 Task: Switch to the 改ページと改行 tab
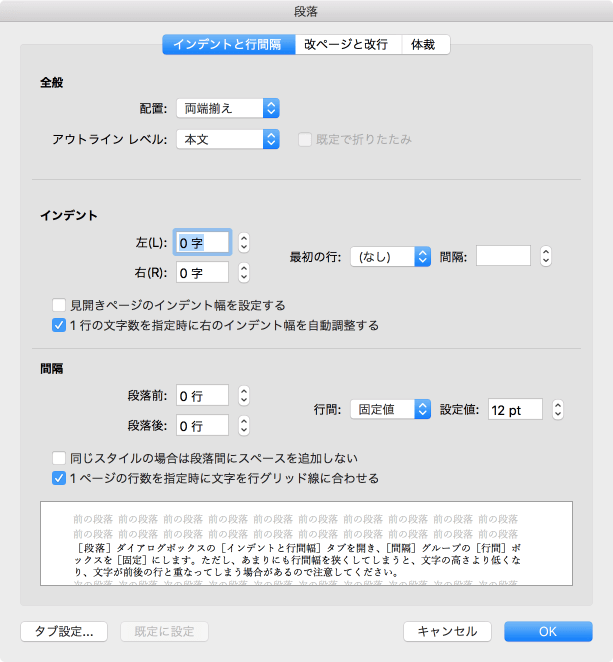[347, 45]
